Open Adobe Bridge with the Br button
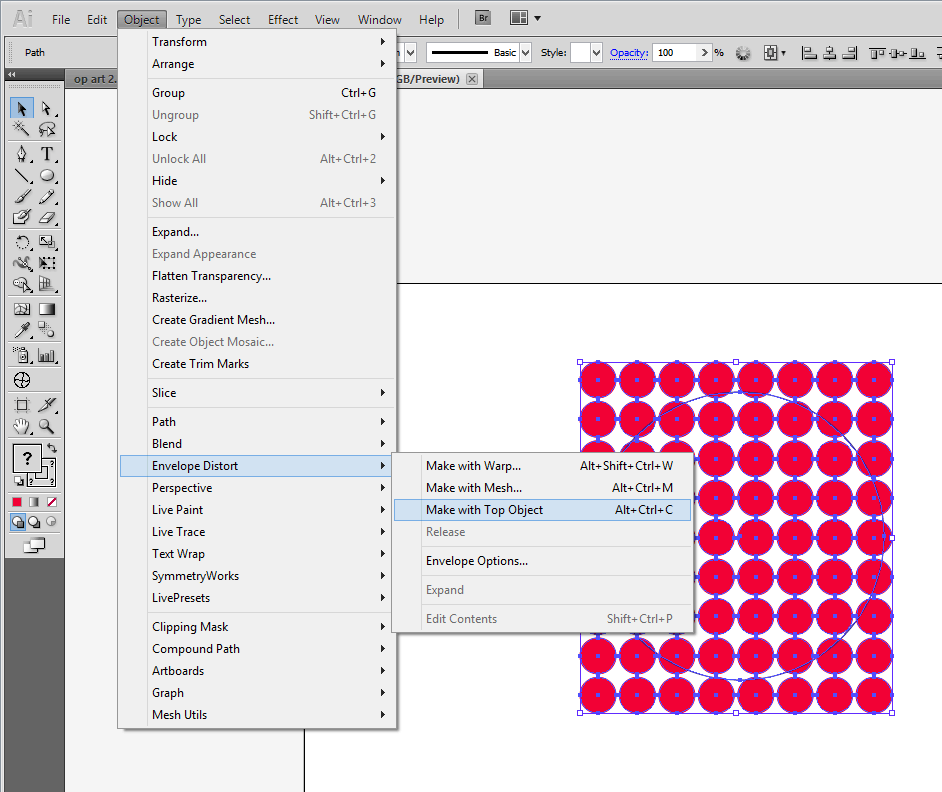The width and height of the screenshot is (942, 792). (x=483, y=18)
